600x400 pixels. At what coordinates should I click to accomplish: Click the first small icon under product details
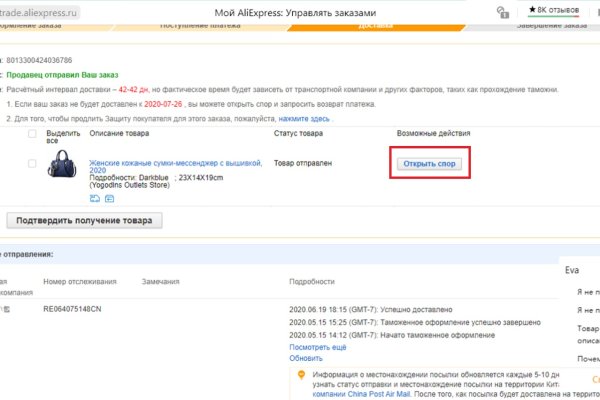tap(95, 198)
